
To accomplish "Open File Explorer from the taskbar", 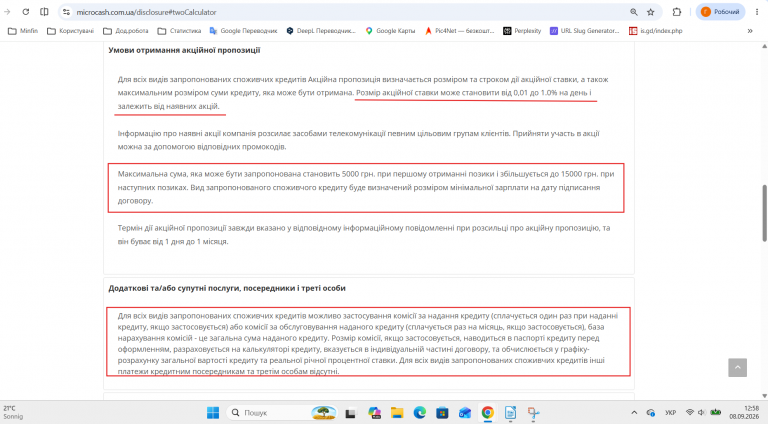I will pos(397,413).
